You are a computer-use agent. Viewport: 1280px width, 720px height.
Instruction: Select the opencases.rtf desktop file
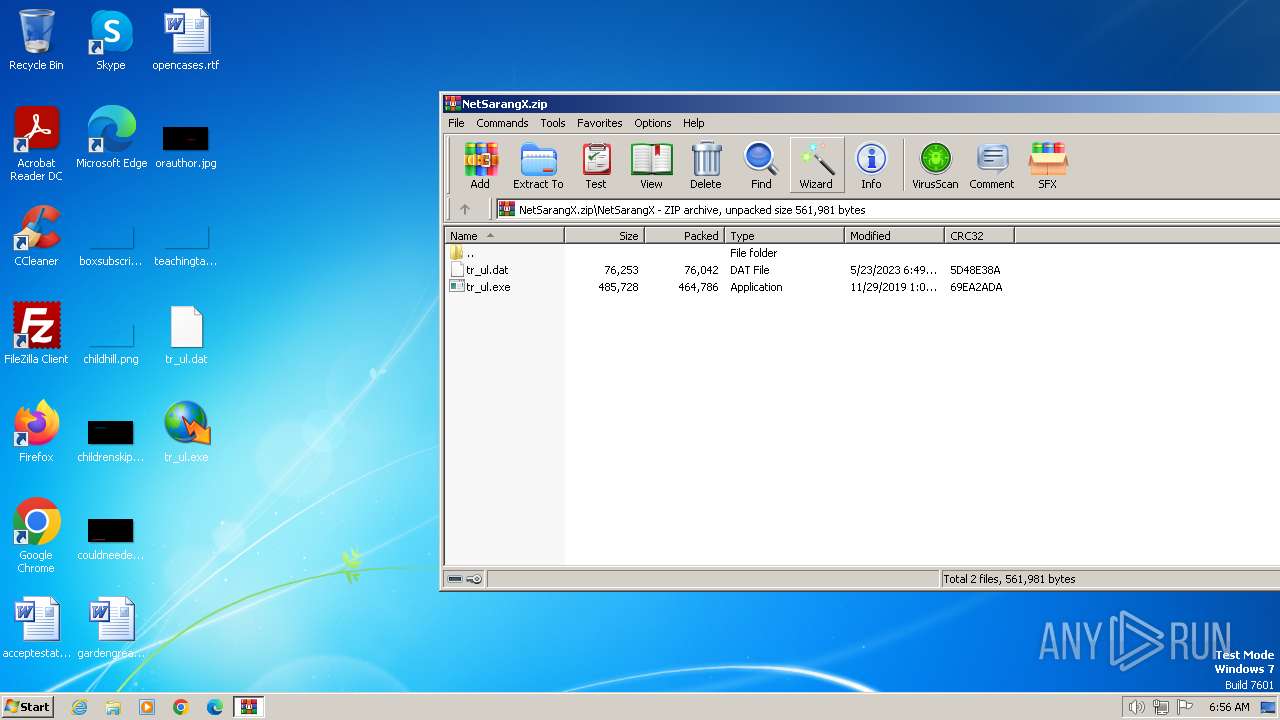pyautogui.click(x=186, y=41)
